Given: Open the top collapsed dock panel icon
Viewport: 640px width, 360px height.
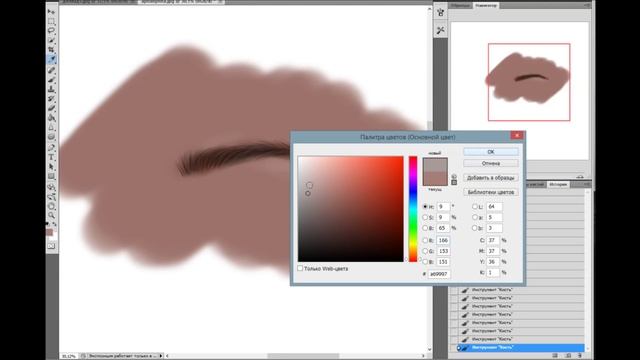Looking at the screenshot, I should [x=440, y=13].
